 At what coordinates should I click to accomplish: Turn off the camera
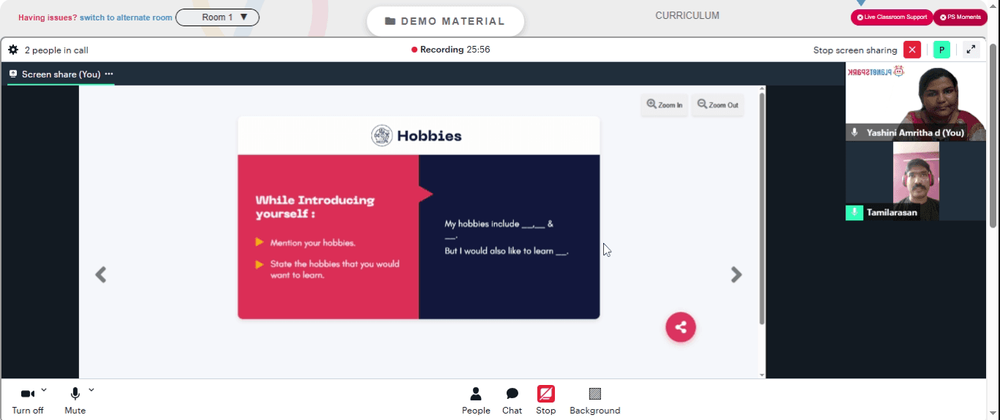point(27,402)
